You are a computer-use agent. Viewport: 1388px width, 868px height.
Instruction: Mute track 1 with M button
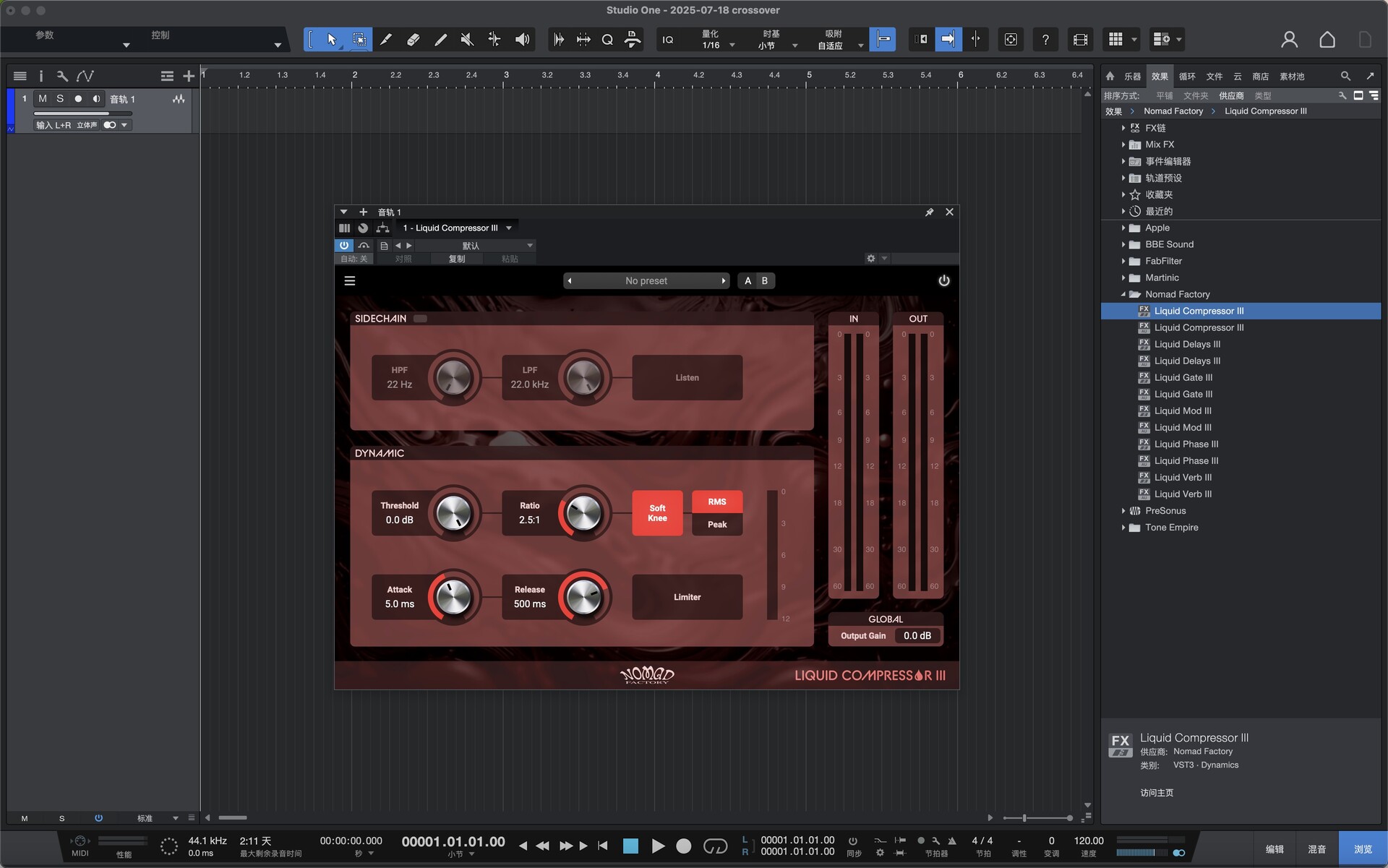[43, 99]
